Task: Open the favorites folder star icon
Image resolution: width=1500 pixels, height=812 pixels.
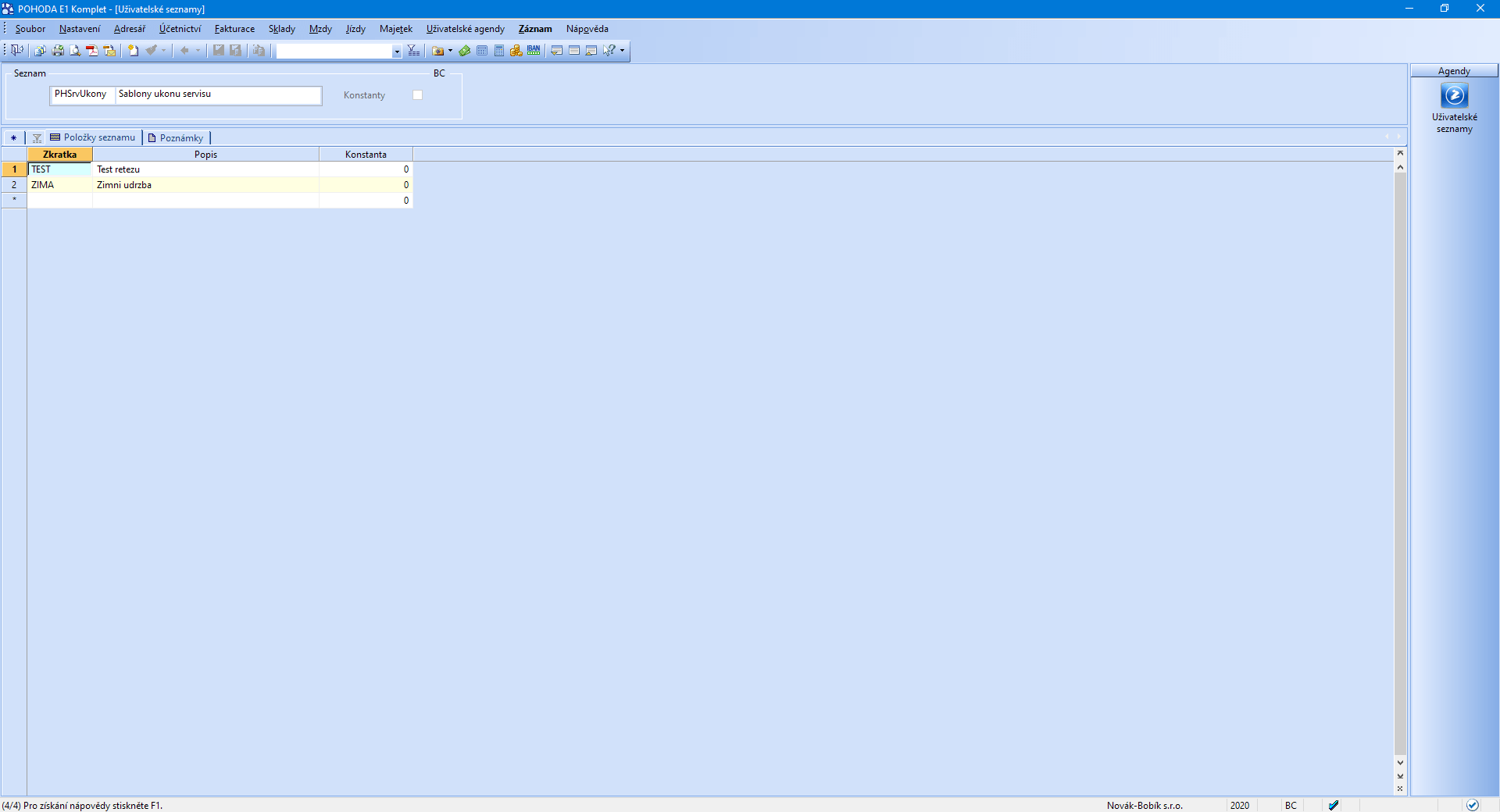Action: 438,51
